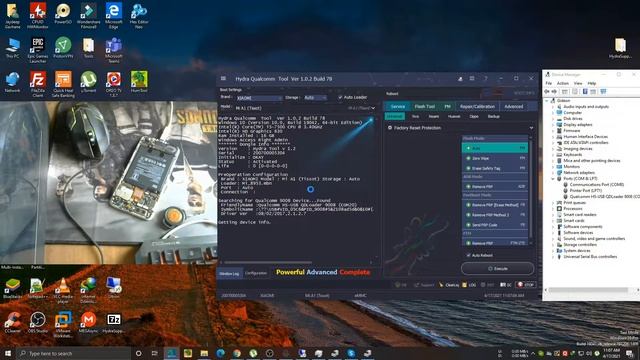Open Microsoft Teams desktop shortcut

click(x=113, y=50)
